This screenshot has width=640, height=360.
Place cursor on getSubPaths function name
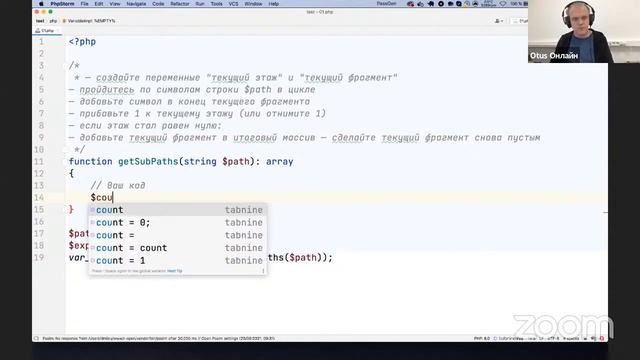coord(148,162)
